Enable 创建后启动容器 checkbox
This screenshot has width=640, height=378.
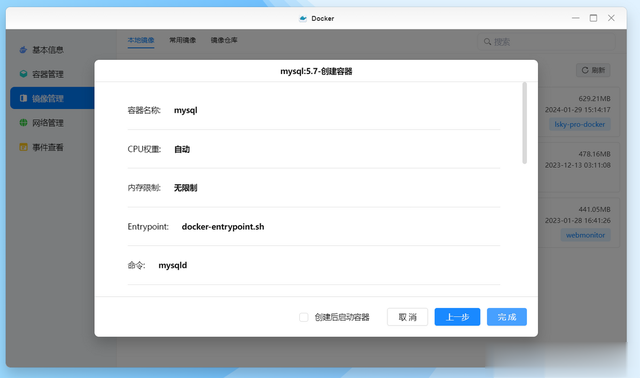pyautogui.click(x=304, y=317)
